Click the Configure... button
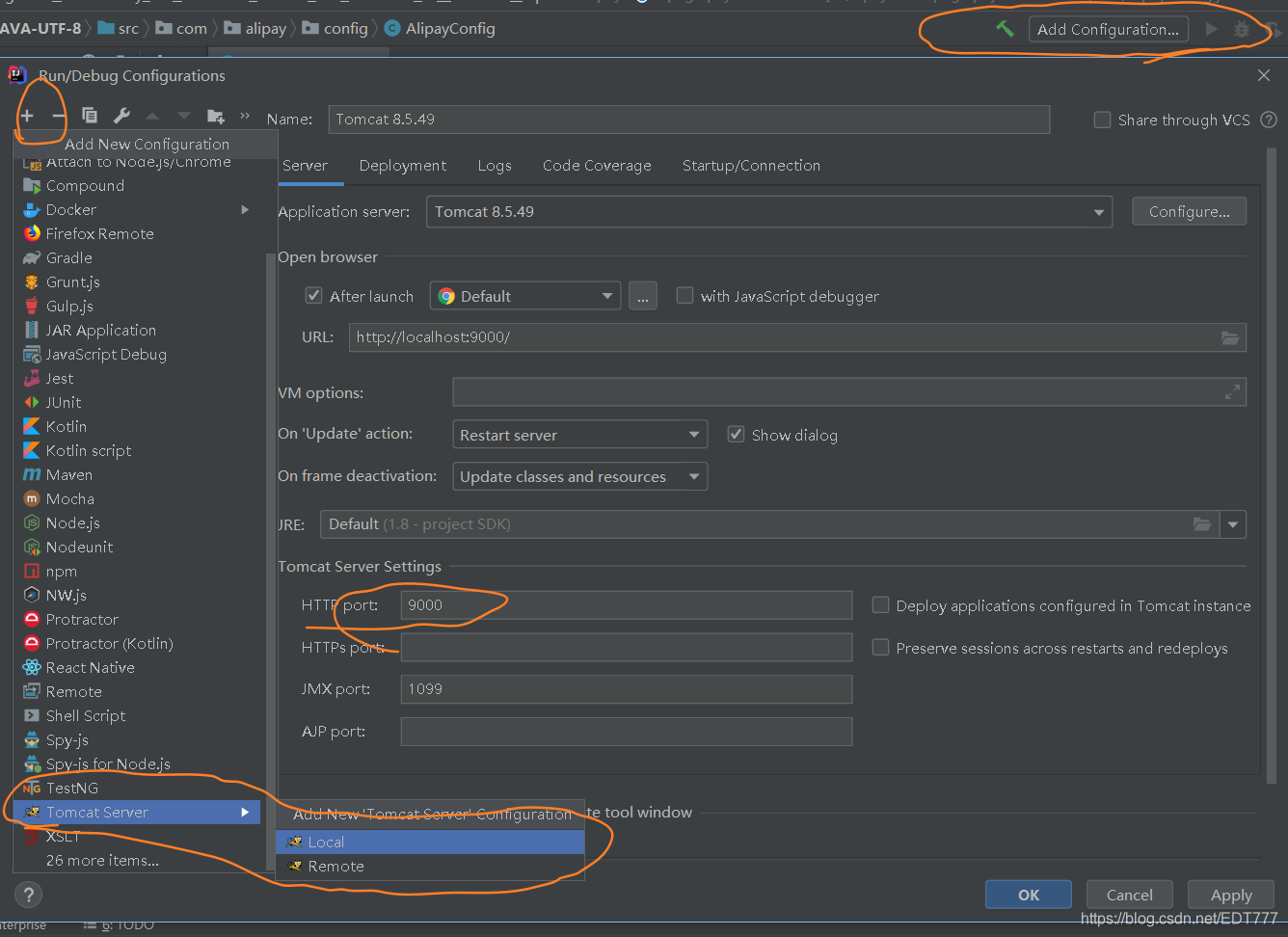1288x937 pixels. click(1189, 211)
